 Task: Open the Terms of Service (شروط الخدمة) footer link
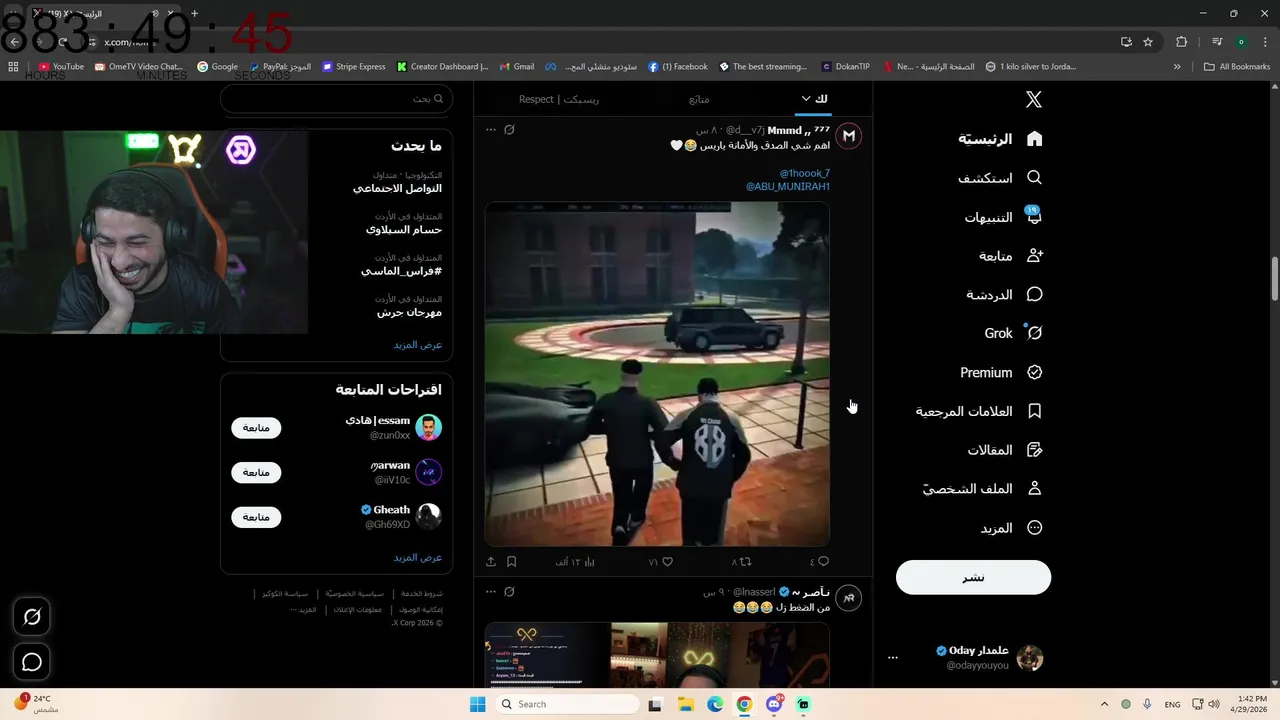click(x=421, y=594)
